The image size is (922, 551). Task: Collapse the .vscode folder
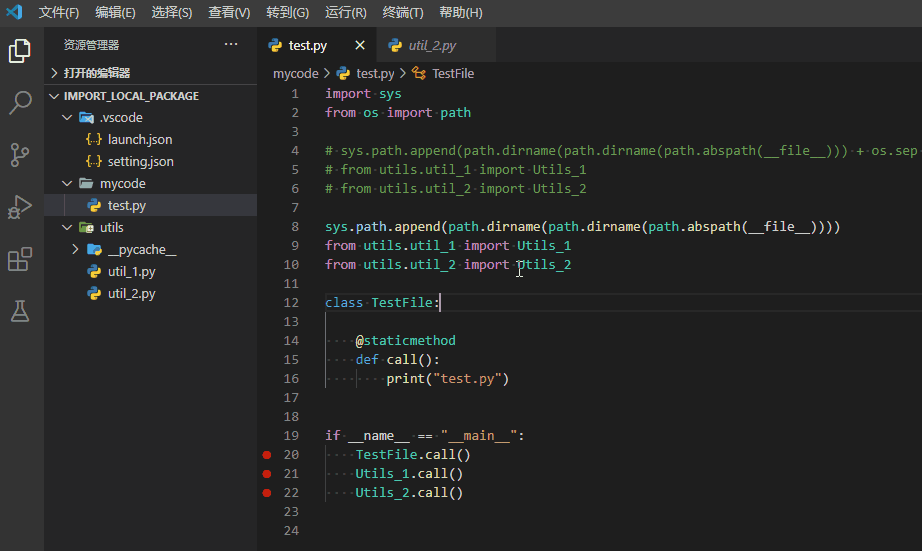pyautogui.click(x=68, y=118)
